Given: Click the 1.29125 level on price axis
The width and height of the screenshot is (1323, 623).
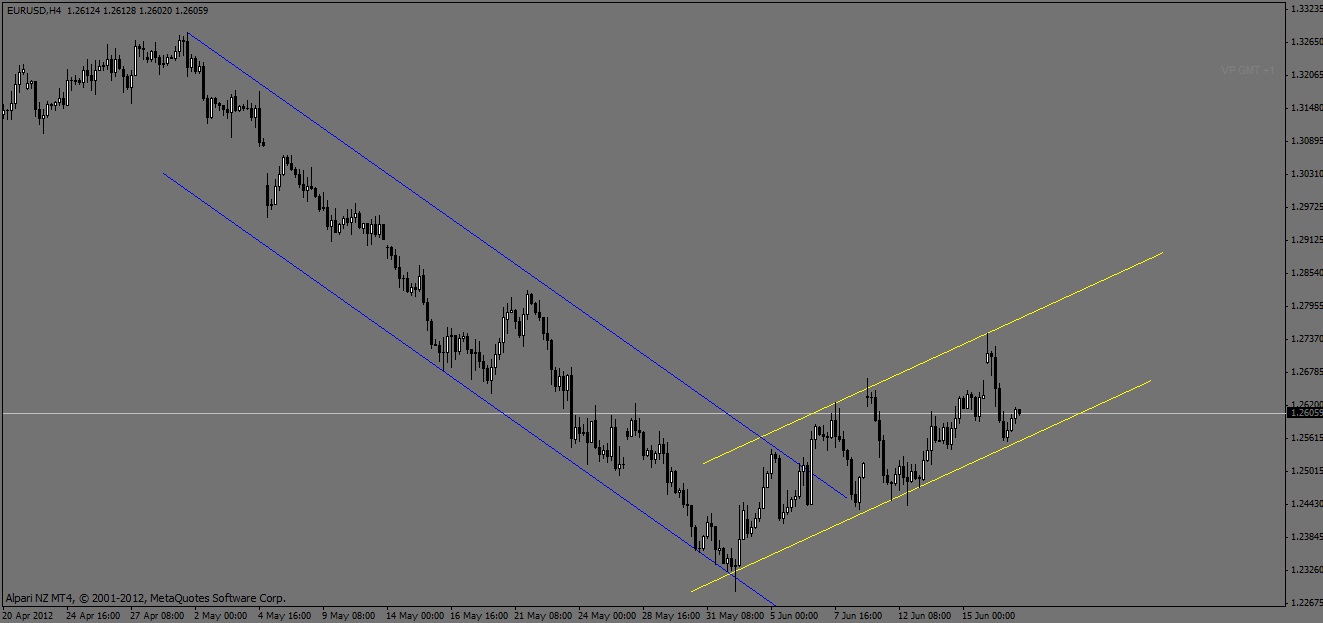Looking at the screenshot, I should click(x=1303, y=240).
